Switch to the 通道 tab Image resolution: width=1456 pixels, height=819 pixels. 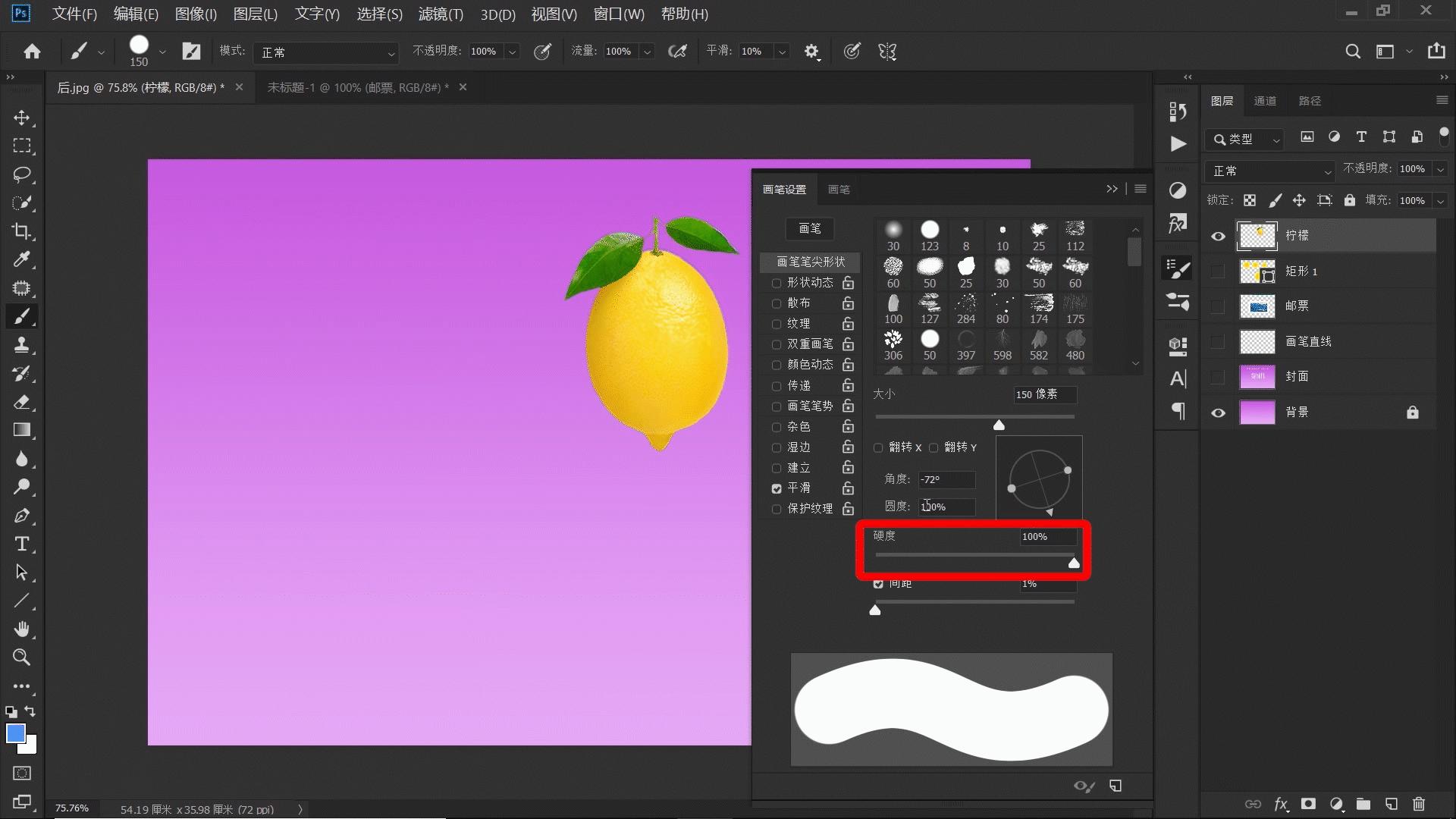click(1264, 101)
